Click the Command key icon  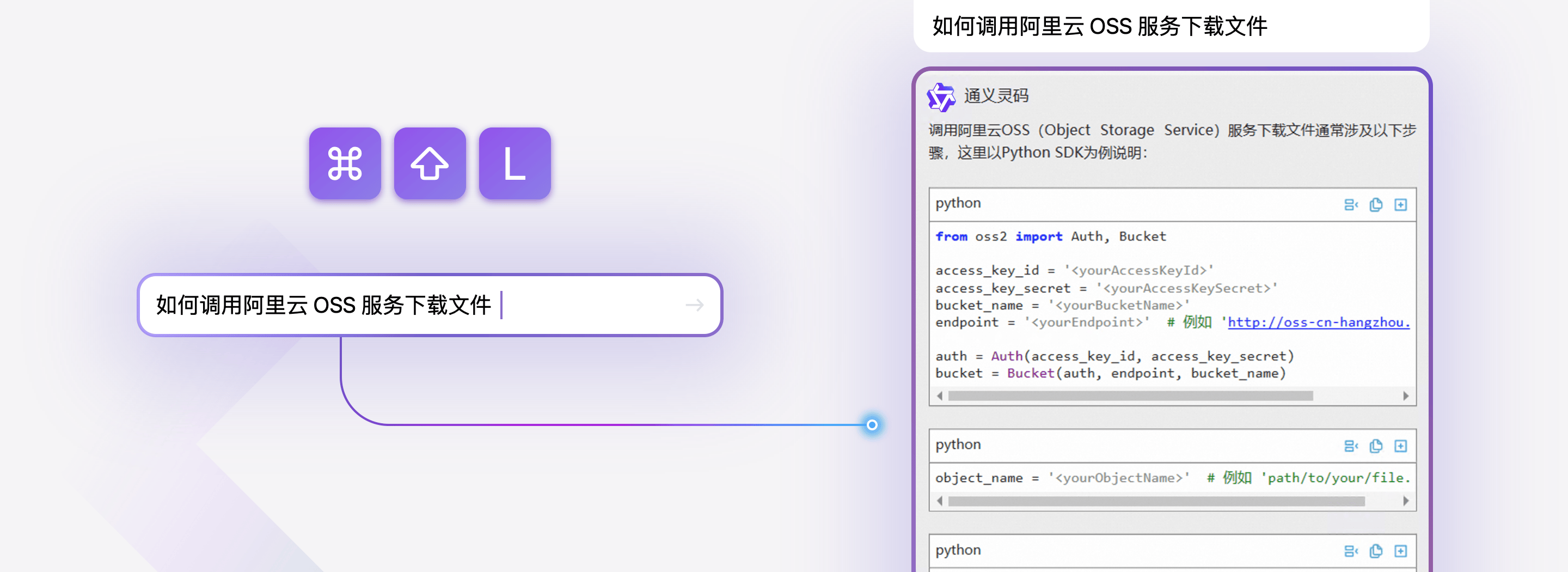pos(345,163)
